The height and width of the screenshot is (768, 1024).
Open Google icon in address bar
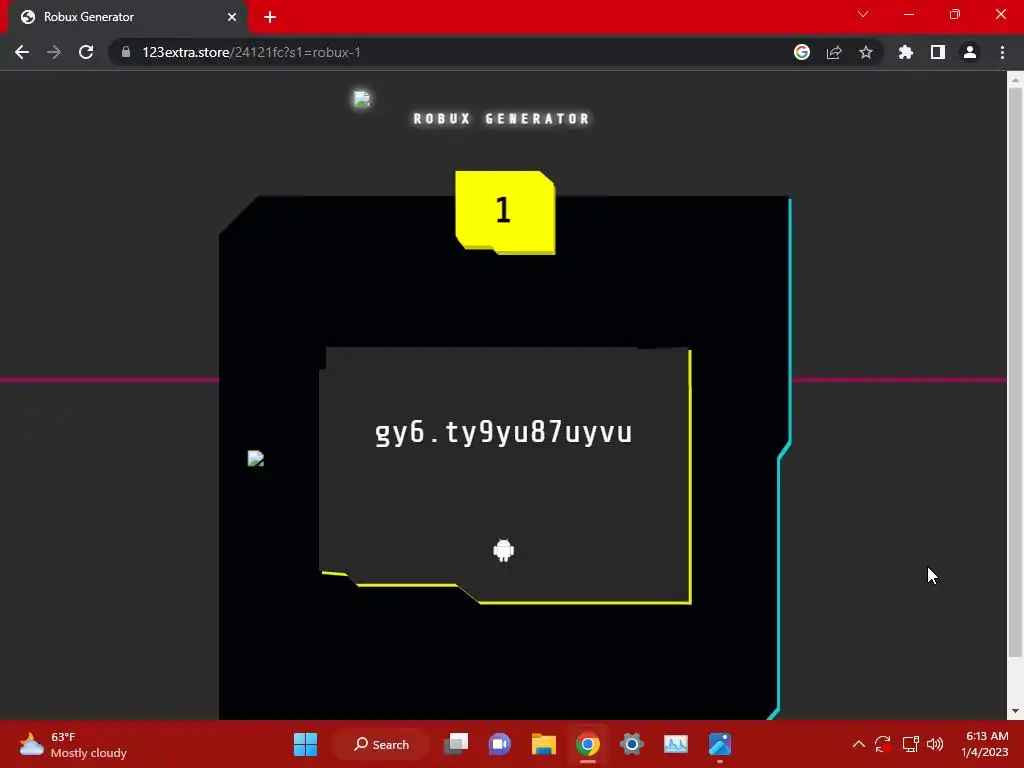pyautogui.click(x=802, y=52)
